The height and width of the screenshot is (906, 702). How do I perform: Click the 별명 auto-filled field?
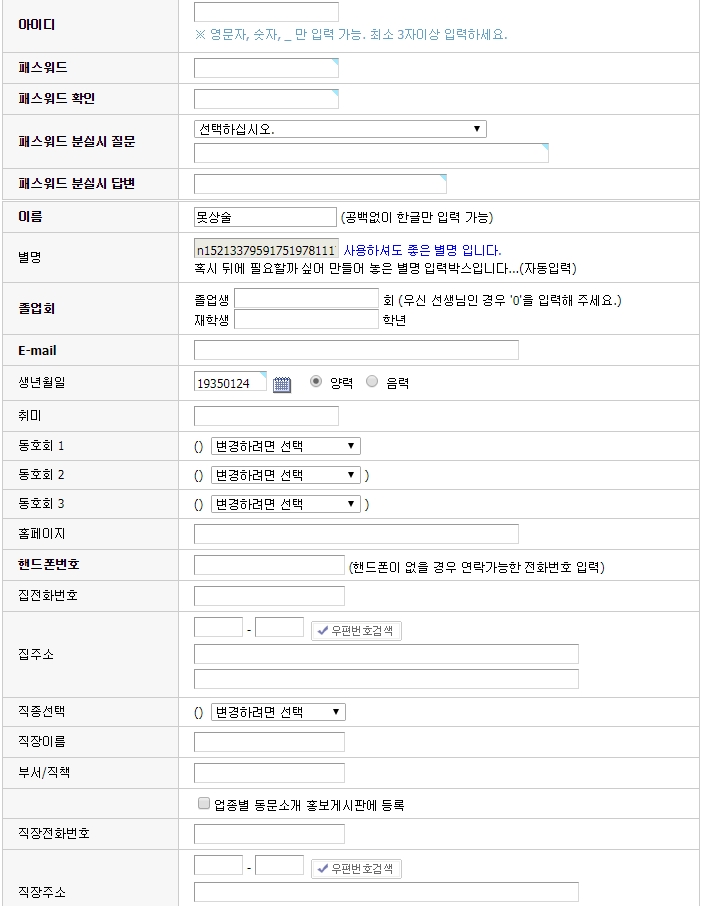266,250
